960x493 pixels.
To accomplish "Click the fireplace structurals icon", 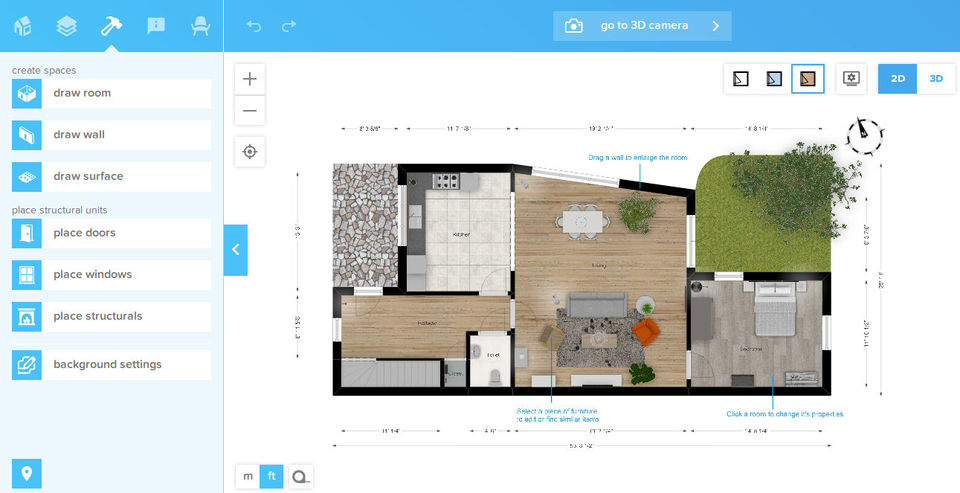I will click(x=26, y=317).
